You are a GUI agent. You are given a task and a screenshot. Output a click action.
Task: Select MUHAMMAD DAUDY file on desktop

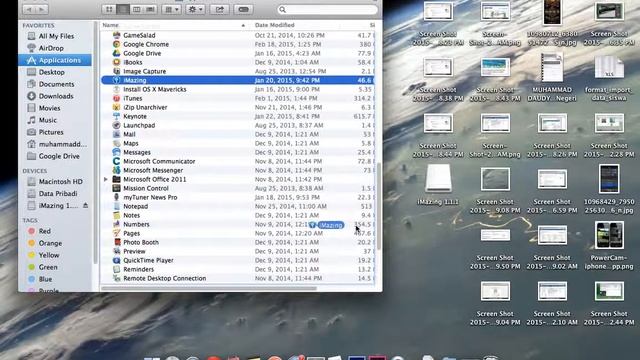tap(552, 78)
